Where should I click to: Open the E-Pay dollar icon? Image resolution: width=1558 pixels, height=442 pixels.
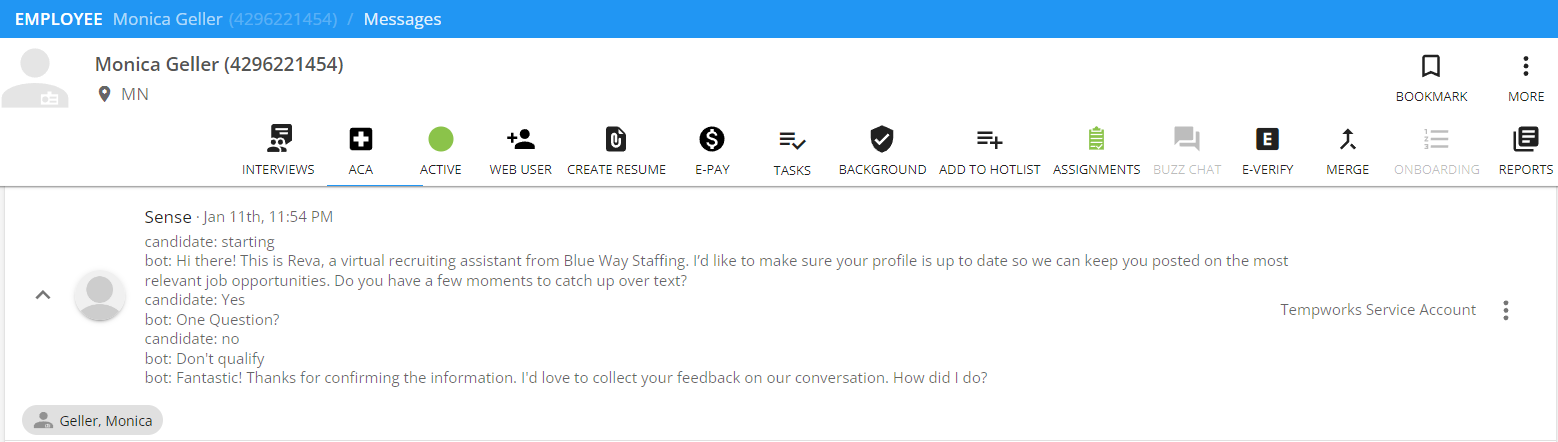point(712,140)
